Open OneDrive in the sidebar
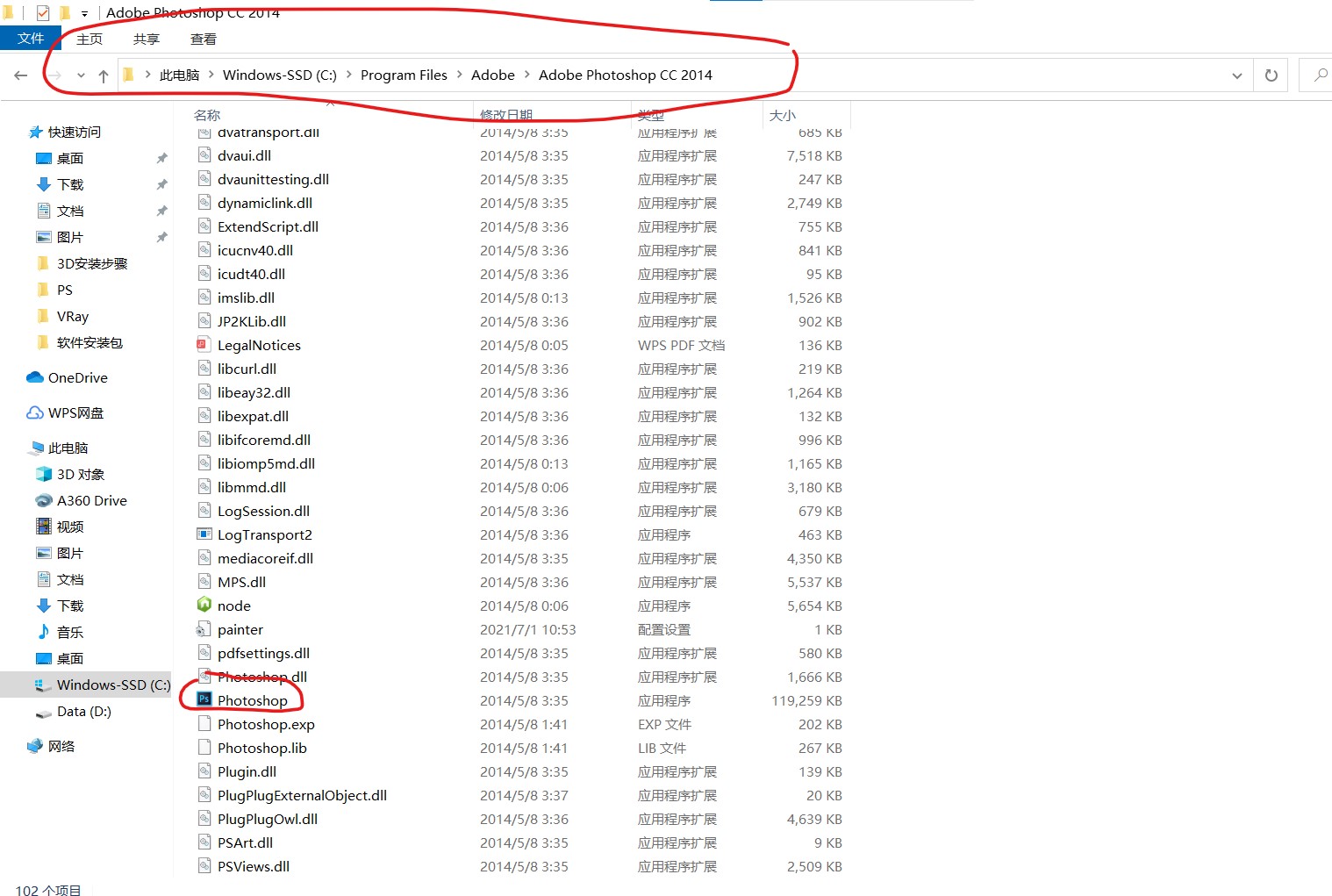The width and height of the screenshot is (1332, 896). (x=77, y=377)
